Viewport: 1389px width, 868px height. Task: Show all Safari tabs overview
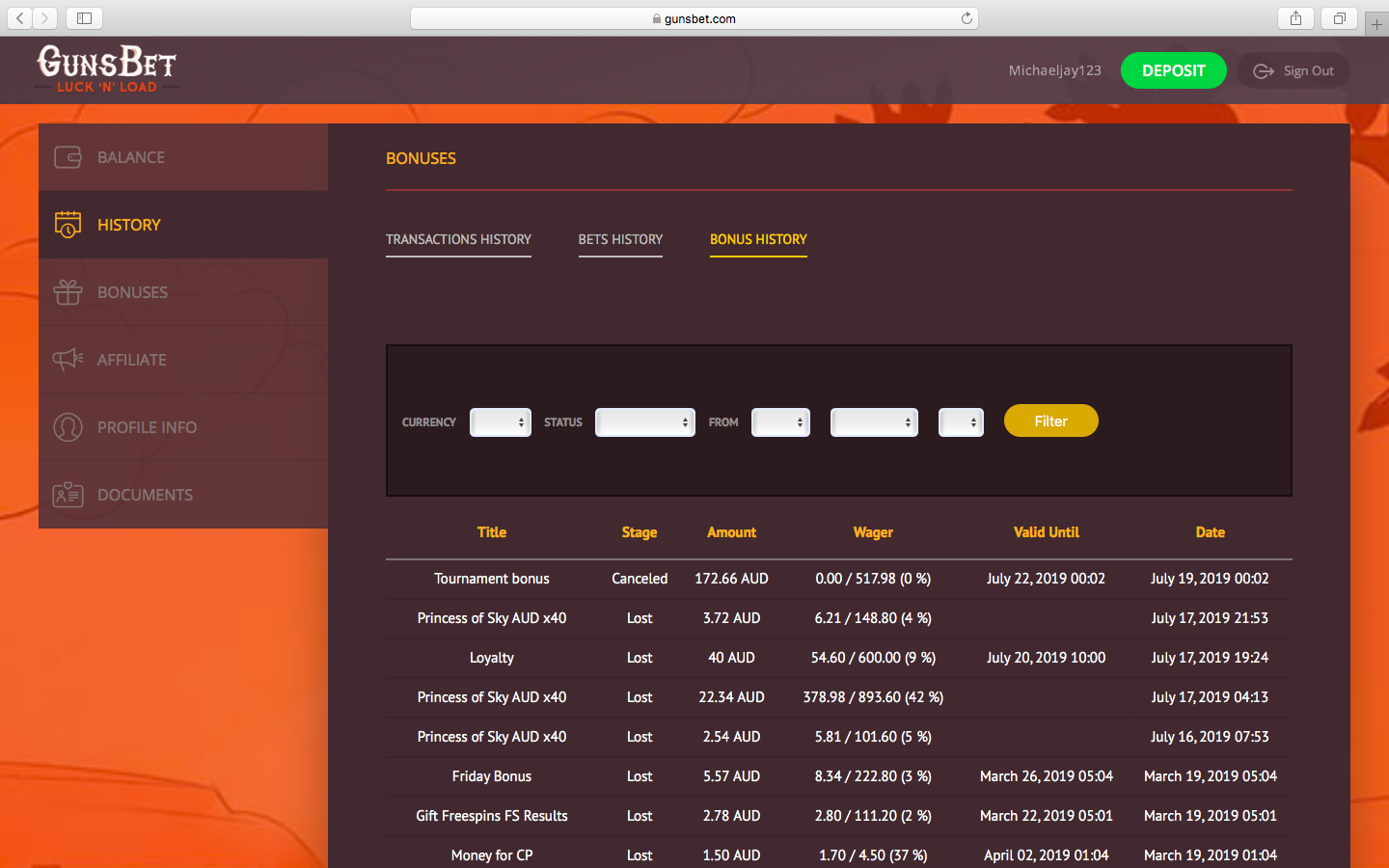(x=1339, y=18)
